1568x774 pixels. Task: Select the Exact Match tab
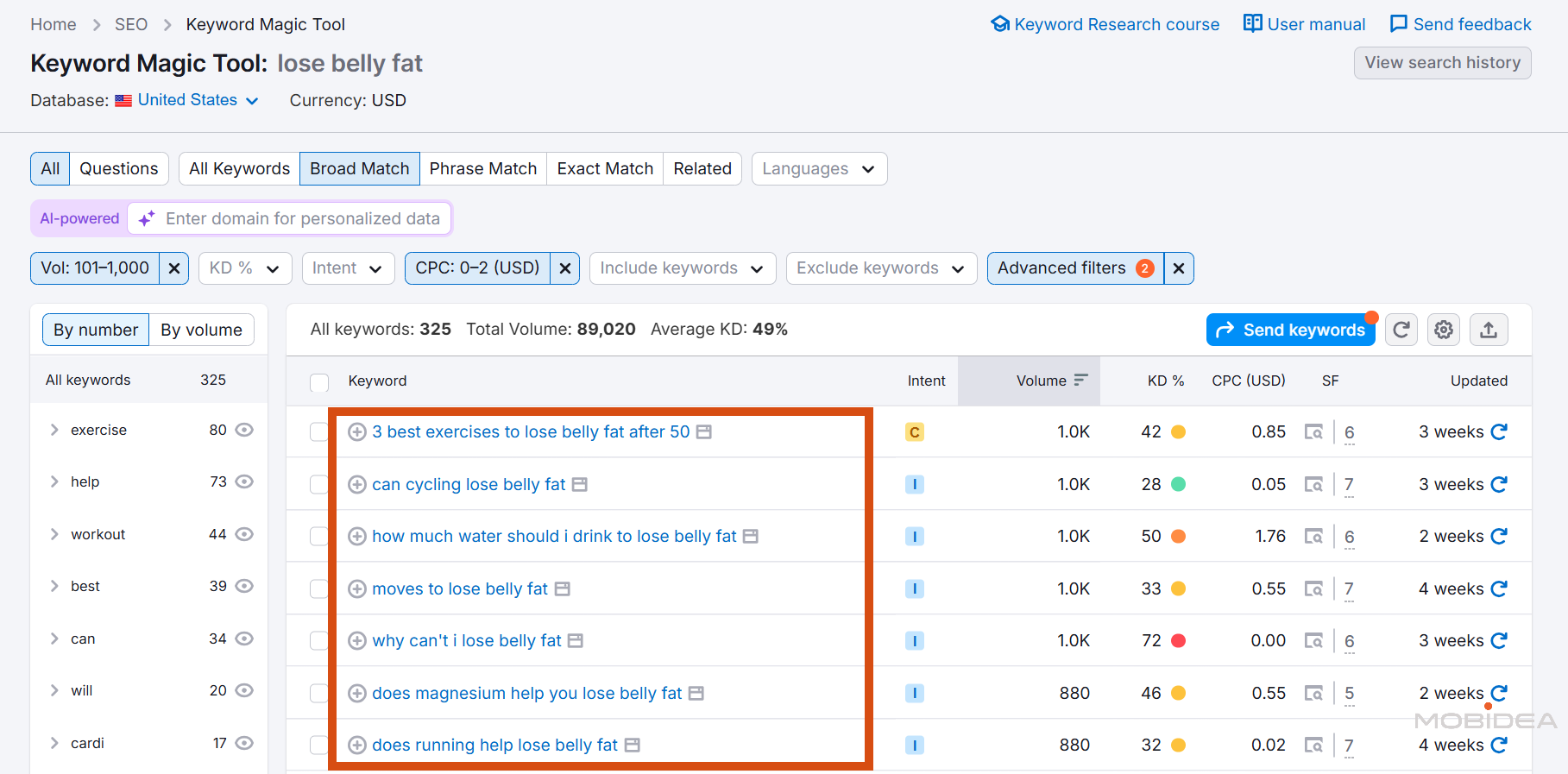point(605,168)
